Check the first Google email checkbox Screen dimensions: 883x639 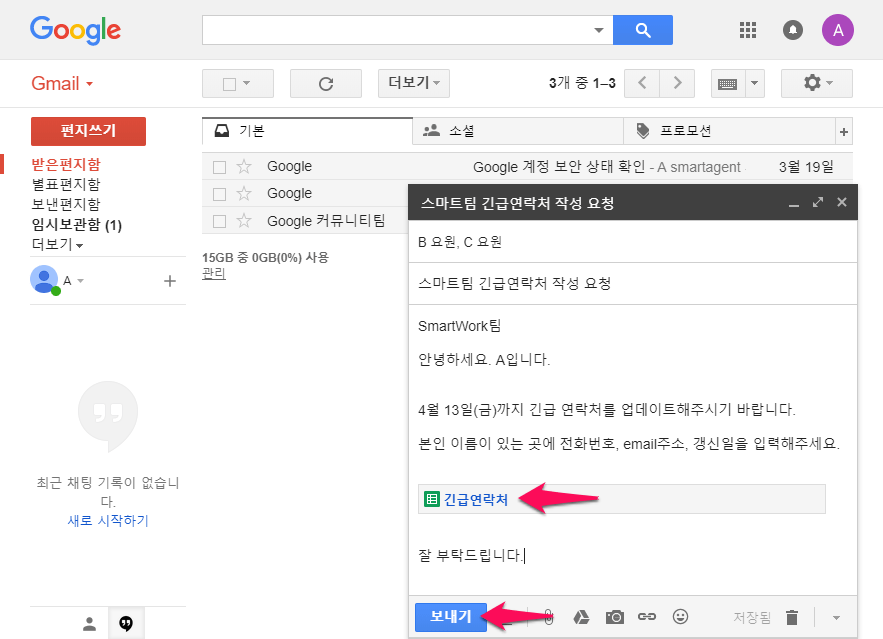(219, 167)
